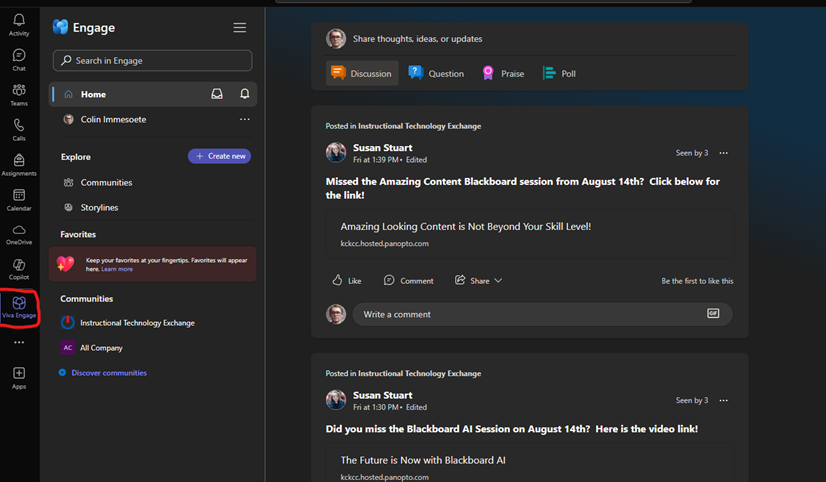The width and height of the screenshot is (826, 482).
Task: Open more options on 1:39 PM post
Action: coord(724,153)
